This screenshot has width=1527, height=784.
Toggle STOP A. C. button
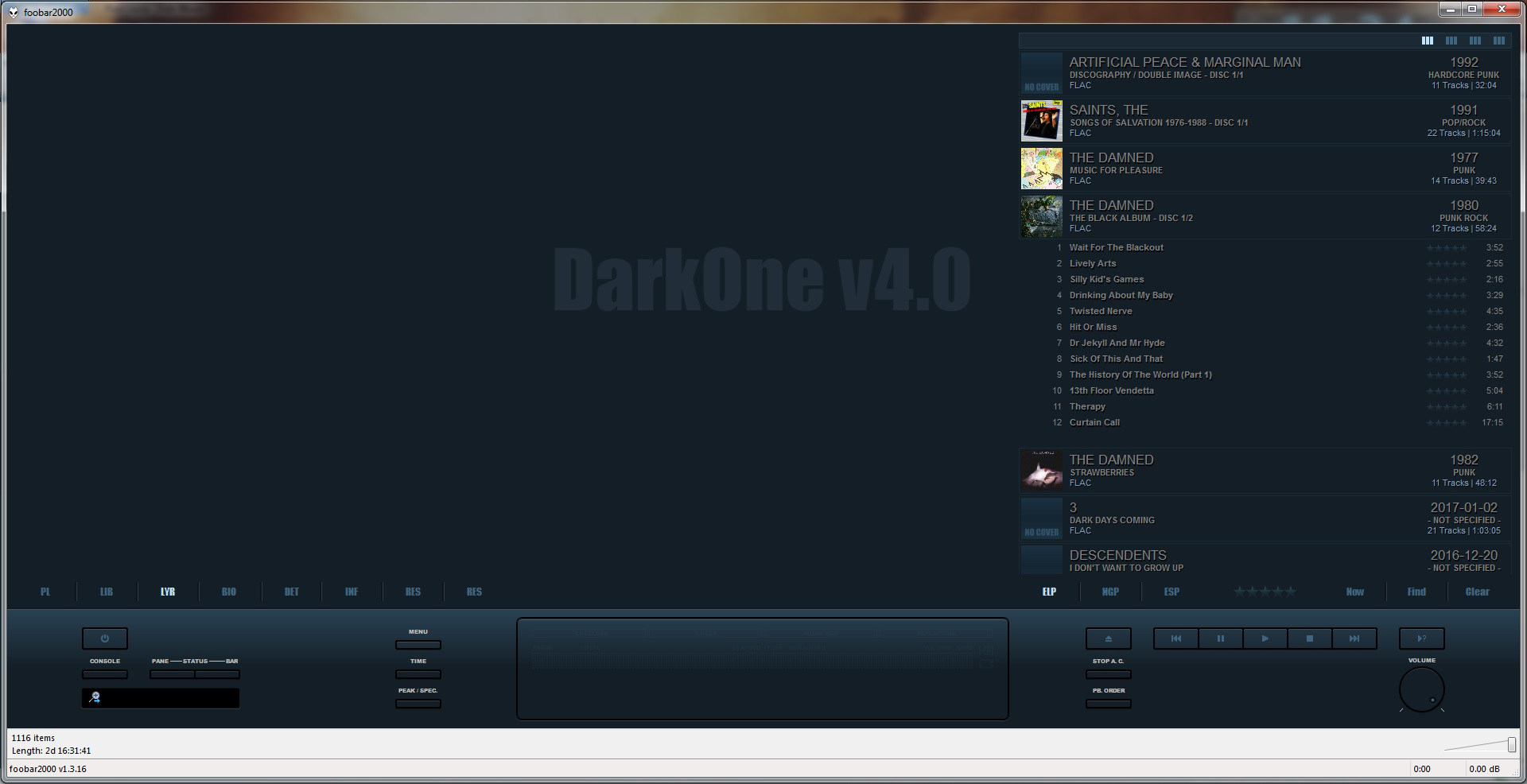pyautogui.click(x=1108, y=674)
